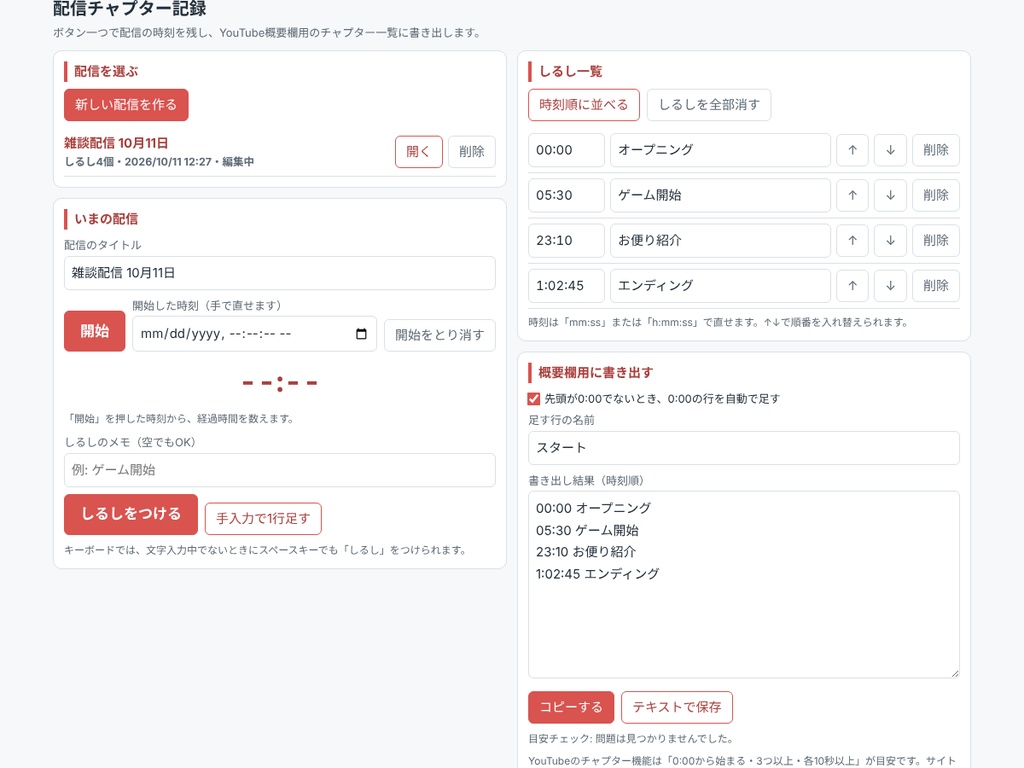This screenshot has height=768, width=1024.
Task: Click テキストで保存 button
Action: (x=677, y=707)
